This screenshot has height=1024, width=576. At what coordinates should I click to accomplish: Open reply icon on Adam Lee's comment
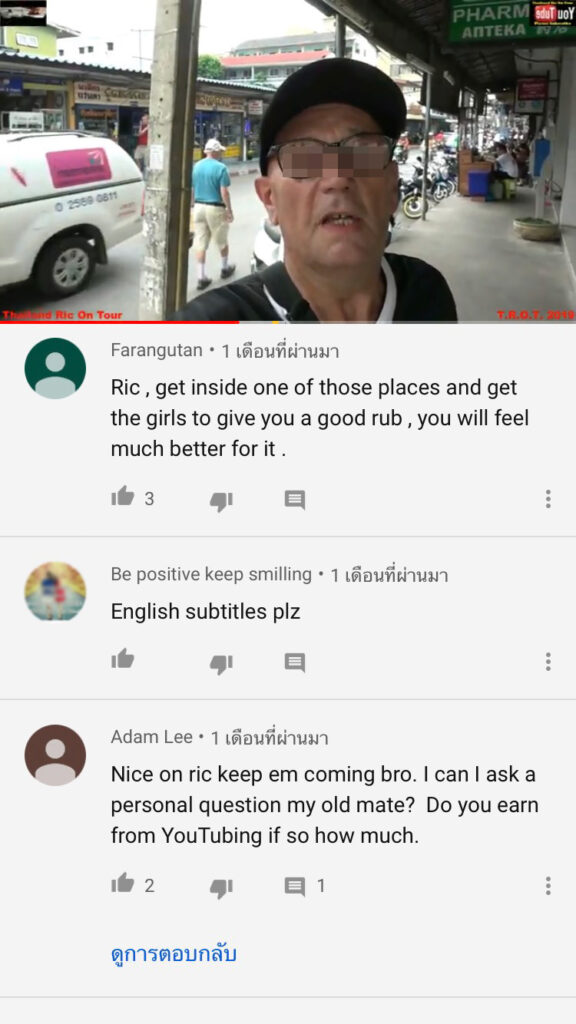295,886
